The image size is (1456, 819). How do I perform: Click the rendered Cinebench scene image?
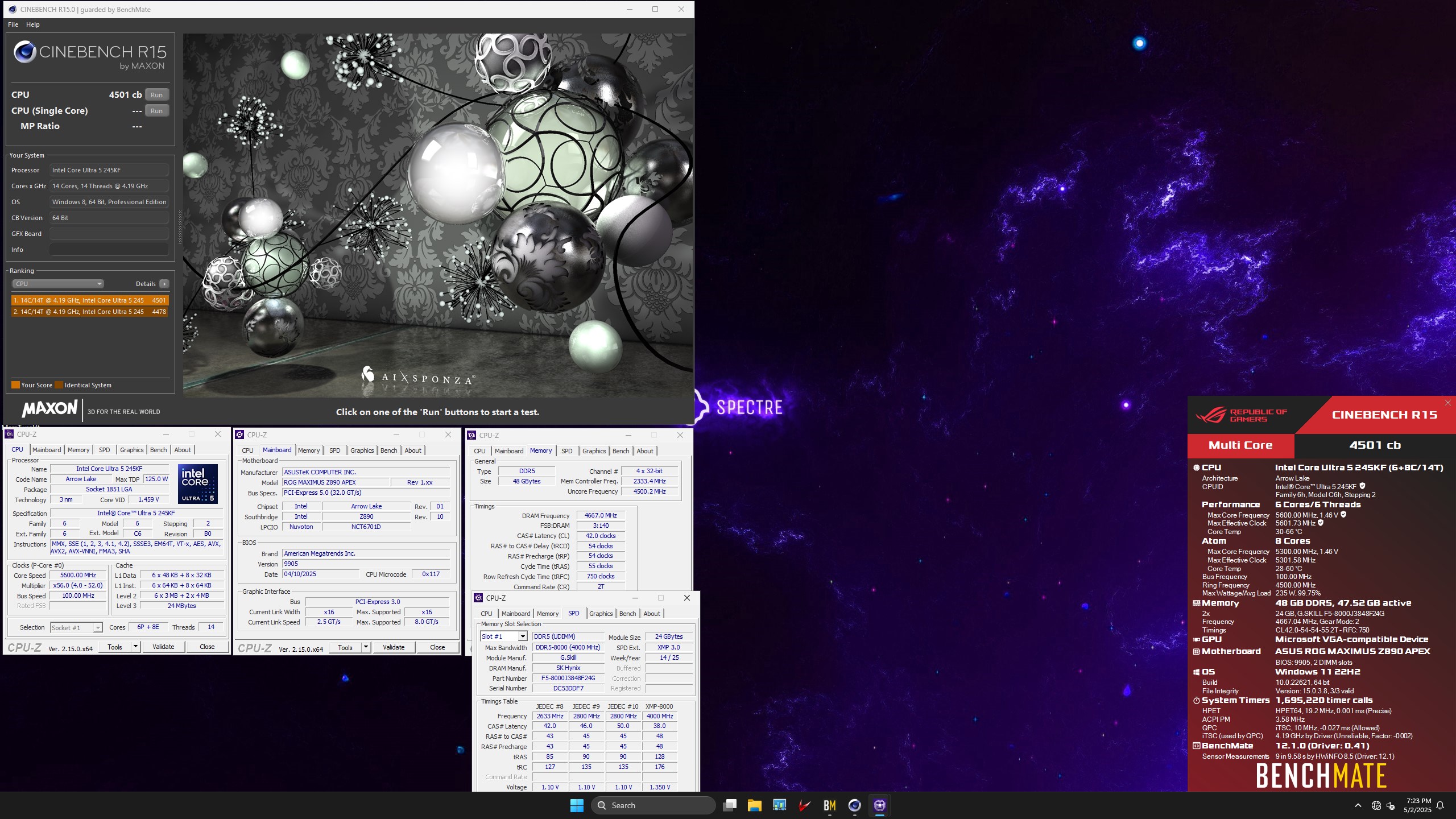437,216
